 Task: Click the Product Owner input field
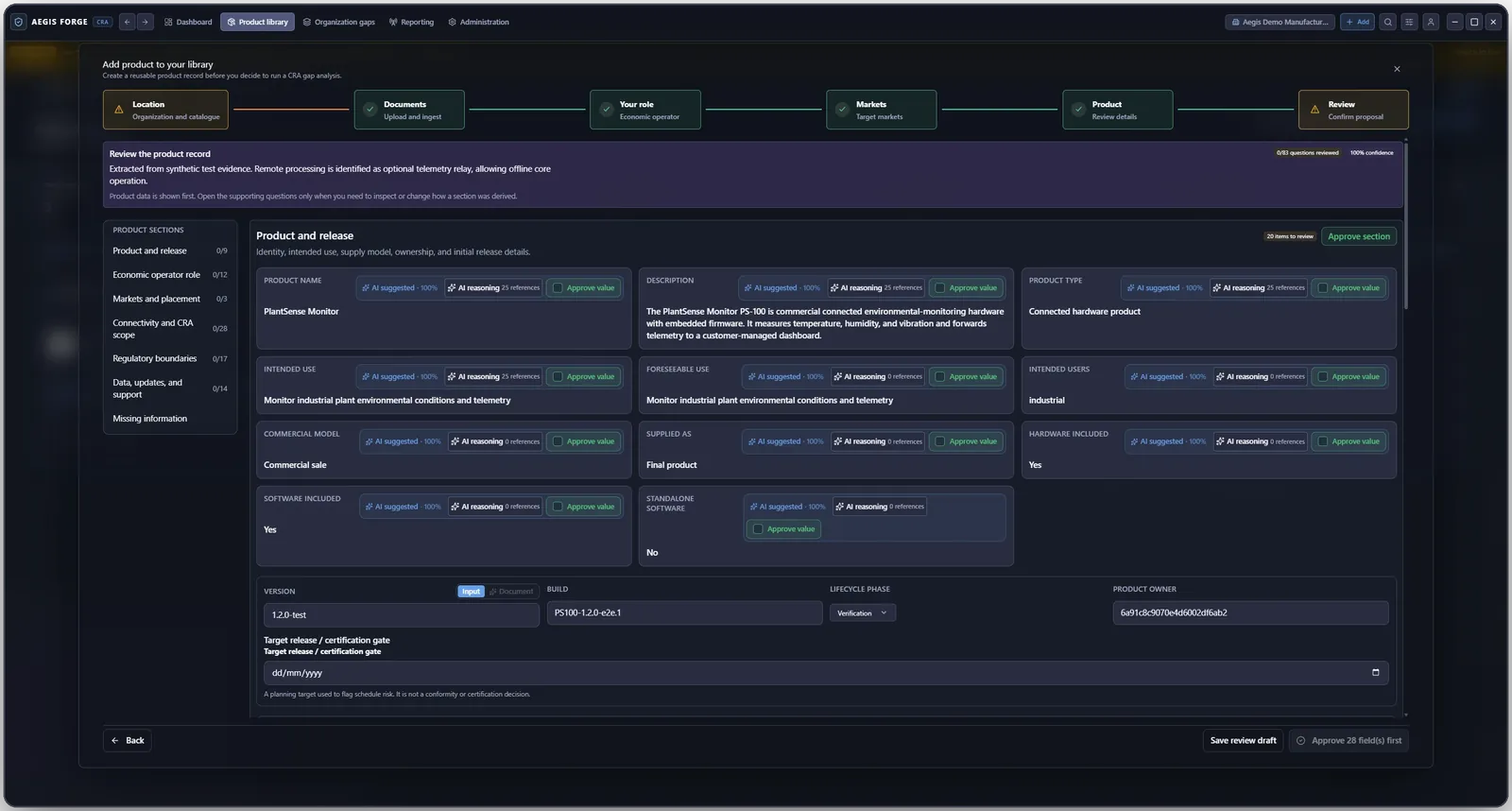tap(1250, 613)
